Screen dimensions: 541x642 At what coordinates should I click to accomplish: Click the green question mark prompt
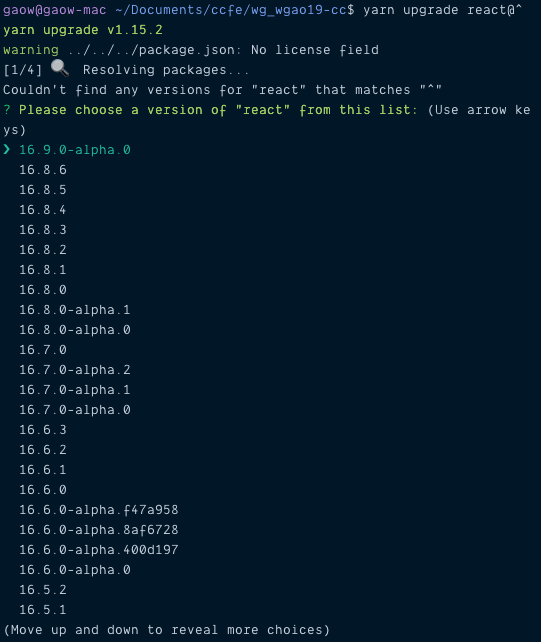pyautogui.click(x=7, y=110)
